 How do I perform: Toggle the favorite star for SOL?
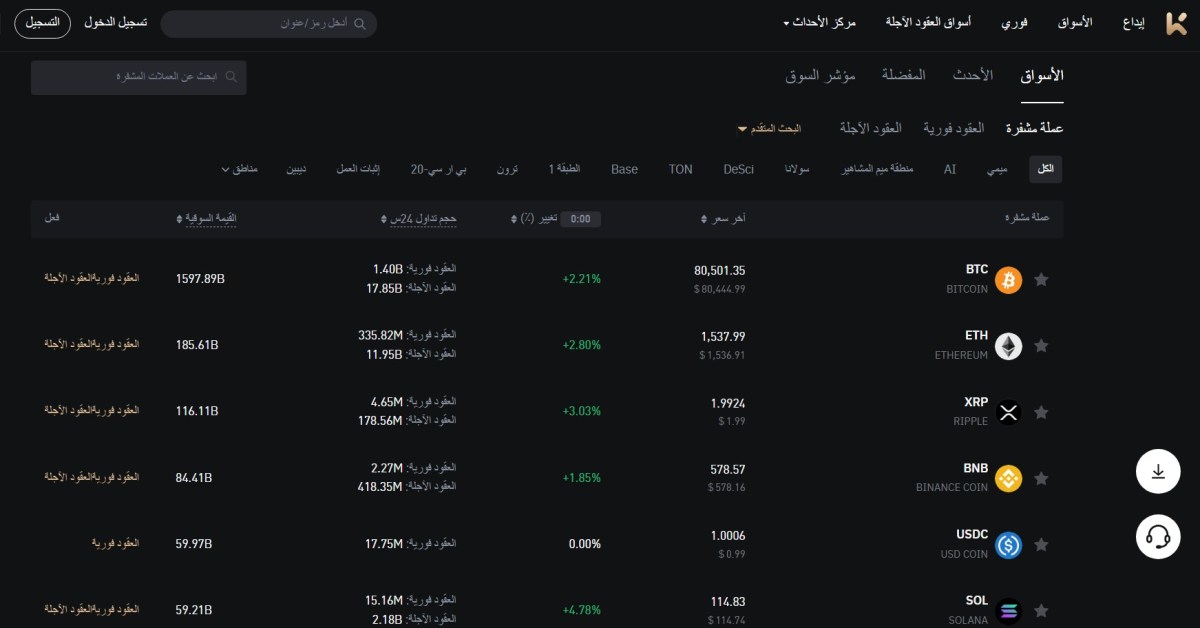pyautogui.click(x=1041, y=610)
